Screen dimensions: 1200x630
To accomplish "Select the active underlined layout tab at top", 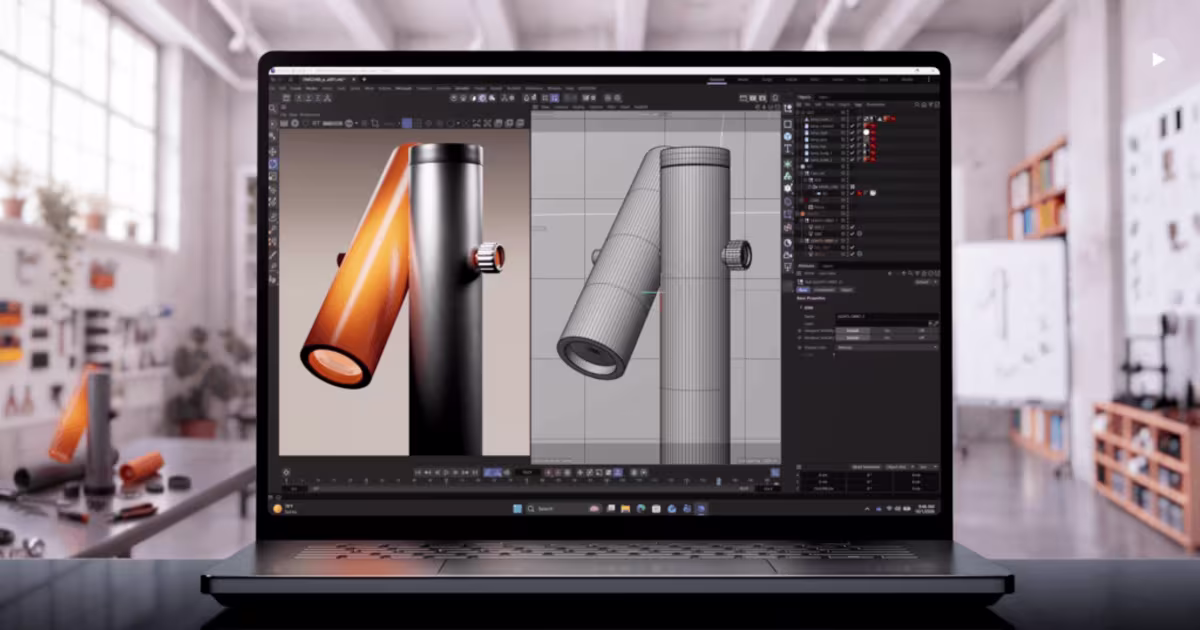I will [717, 80].
